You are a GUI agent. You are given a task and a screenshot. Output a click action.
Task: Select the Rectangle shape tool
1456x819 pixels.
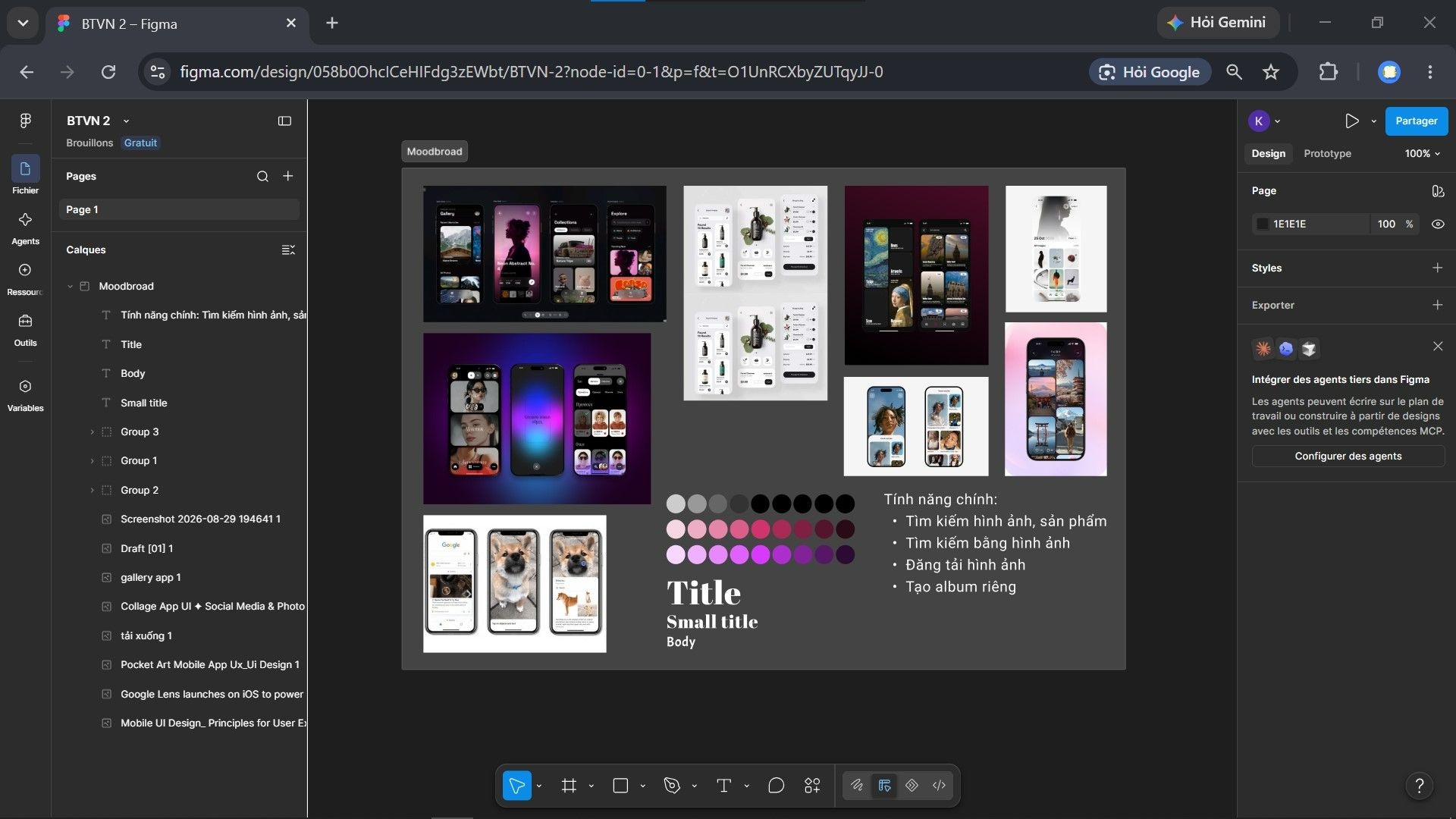620,786
